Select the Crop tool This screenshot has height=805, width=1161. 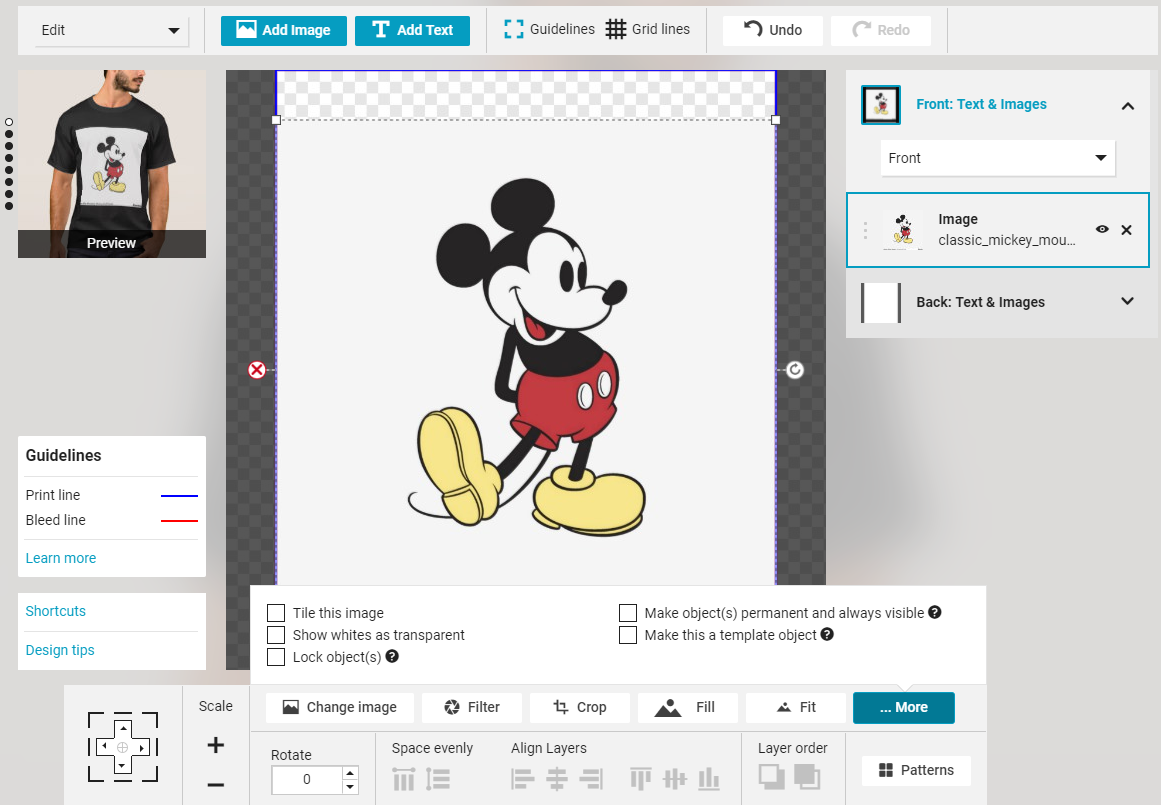click(580, 707)
